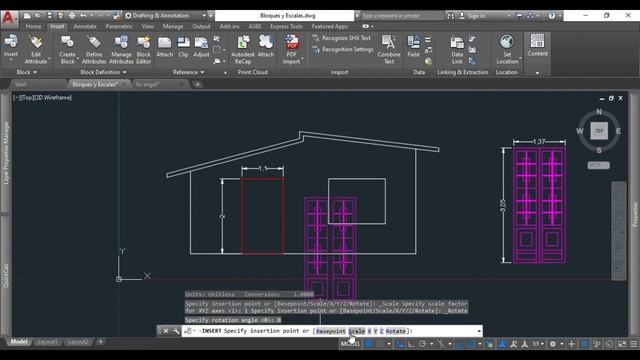The width and height of the screenshot is (640, 360).
Task: Toggle Clean Screen icon in status bar
Action: pos(622,344)
